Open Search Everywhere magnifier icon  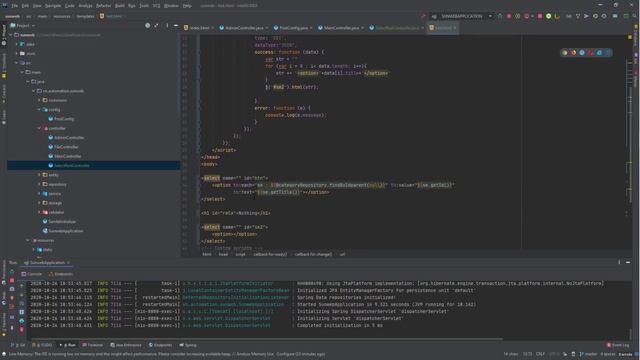(634, 16)
